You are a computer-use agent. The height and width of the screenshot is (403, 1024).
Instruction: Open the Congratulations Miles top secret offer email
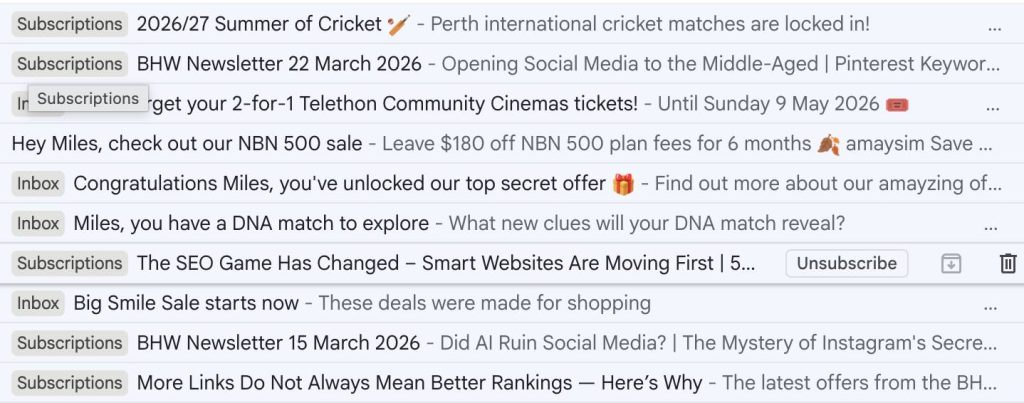point(500,184)
